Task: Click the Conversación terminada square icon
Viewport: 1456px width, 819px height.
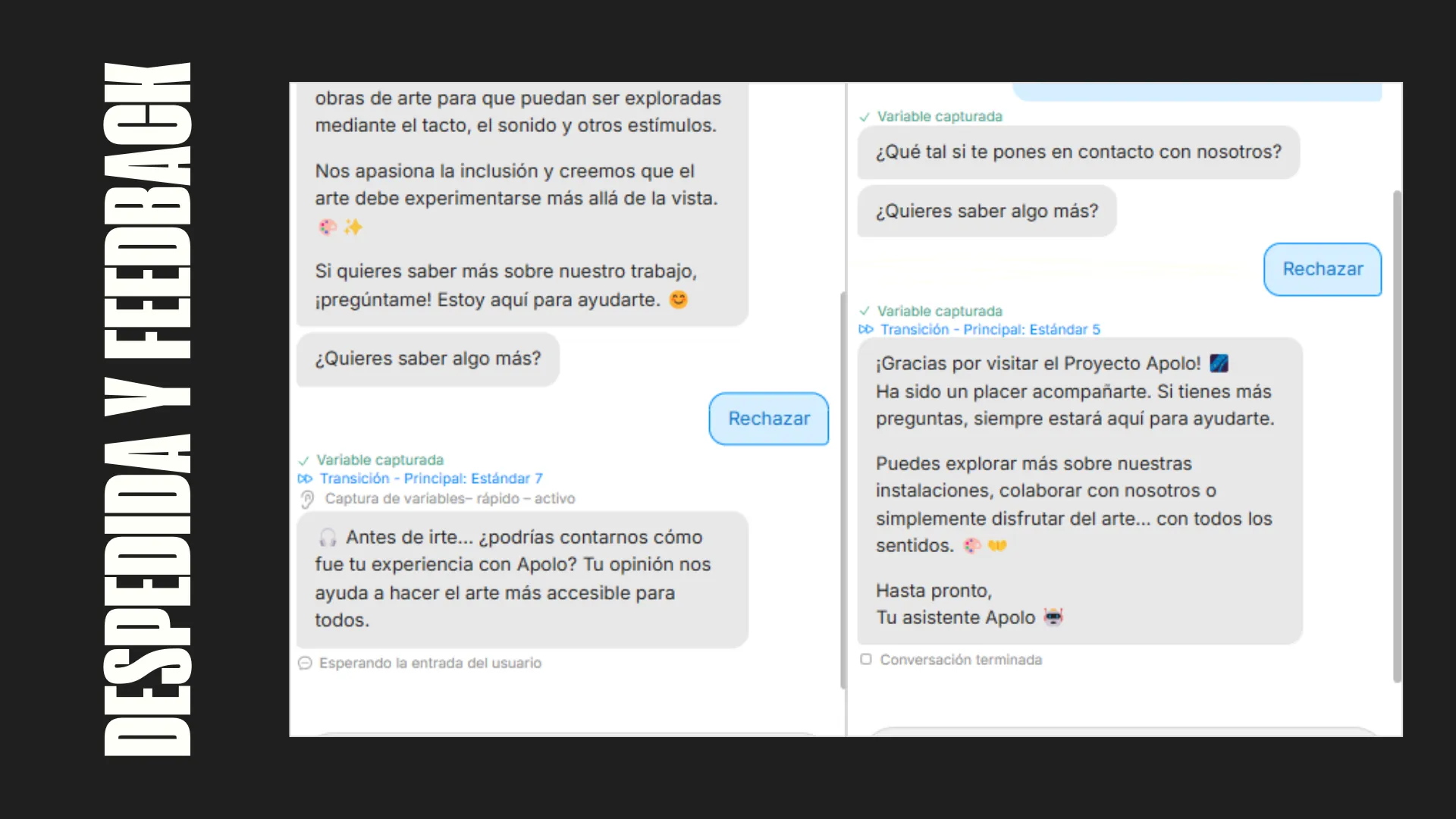Action: click(866, 659)
